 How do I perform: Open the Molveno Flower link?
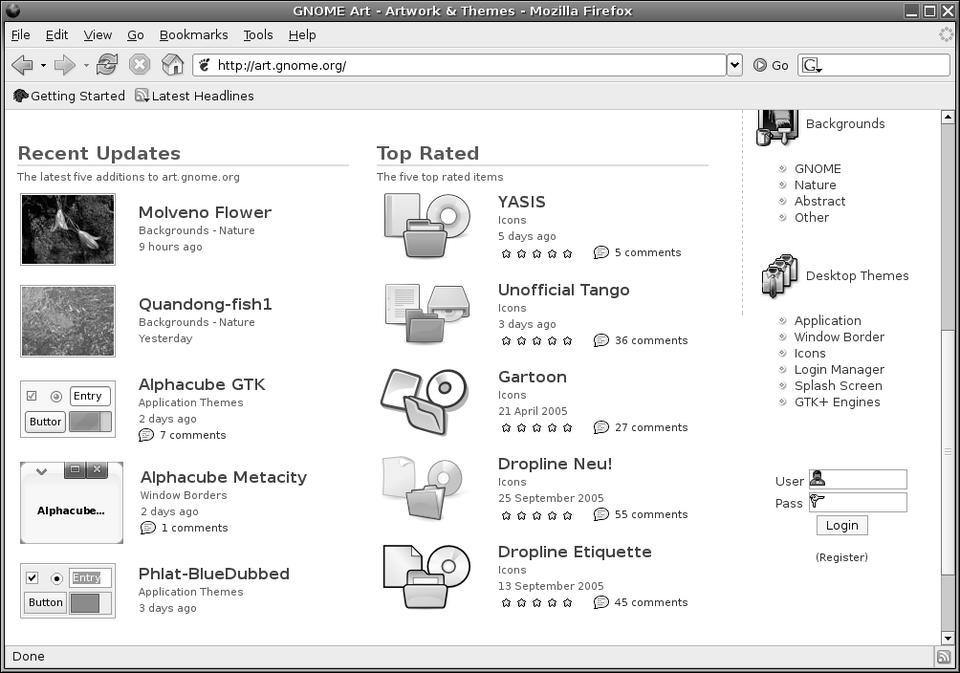(204, 212)
